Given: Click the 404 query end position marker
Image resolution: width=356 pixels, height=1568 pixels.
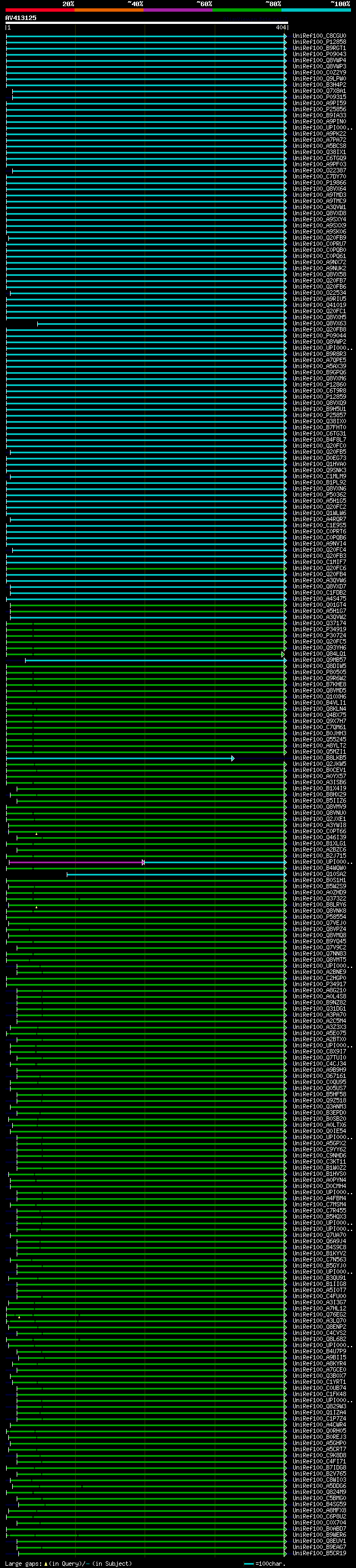Looking at the screenshot, I should (x=280, y=27).
